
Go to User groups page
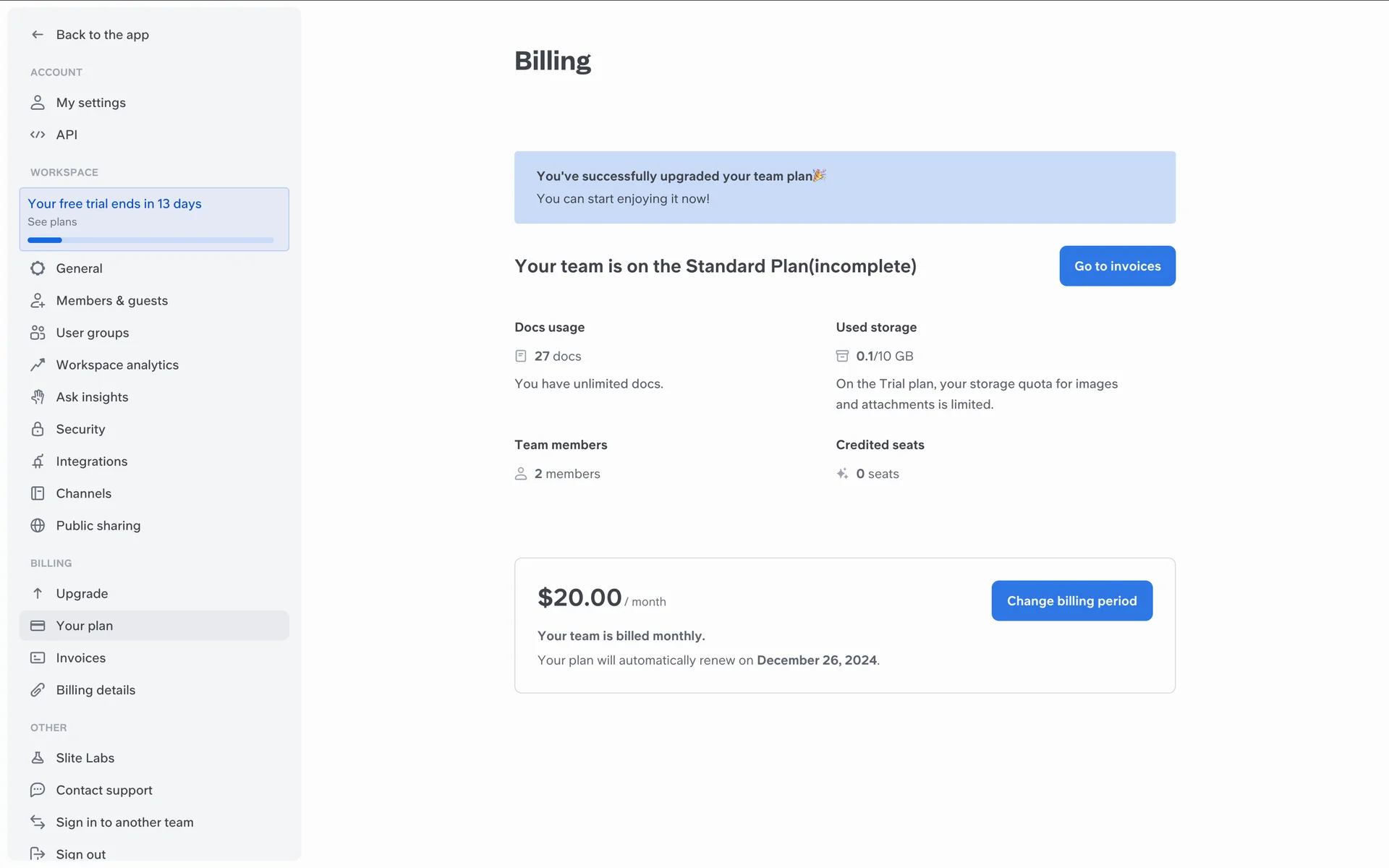[93, 333]
